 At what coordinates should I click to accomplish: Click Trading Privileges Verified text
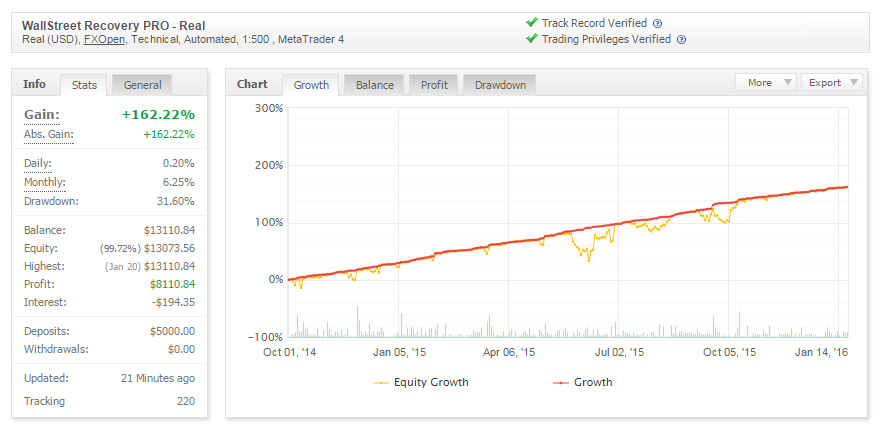coord(606,39)
